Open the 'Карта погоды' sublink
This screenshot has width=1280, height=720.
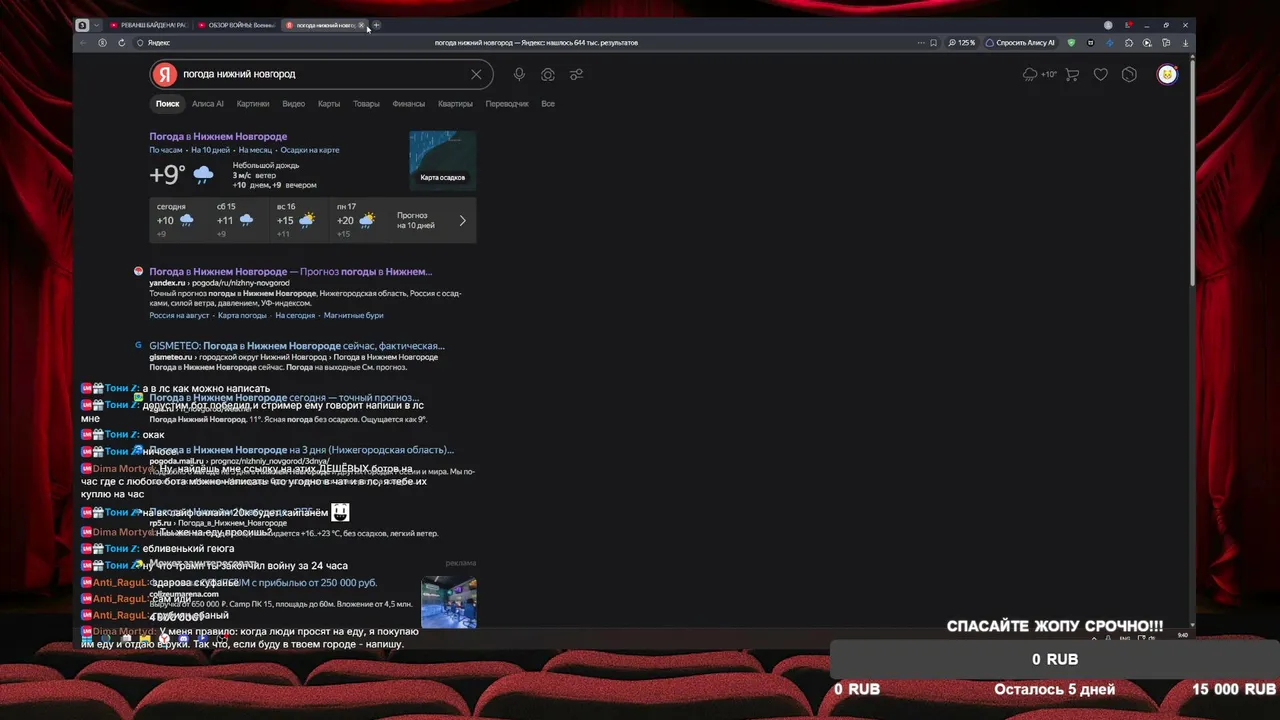click(242, 315)
